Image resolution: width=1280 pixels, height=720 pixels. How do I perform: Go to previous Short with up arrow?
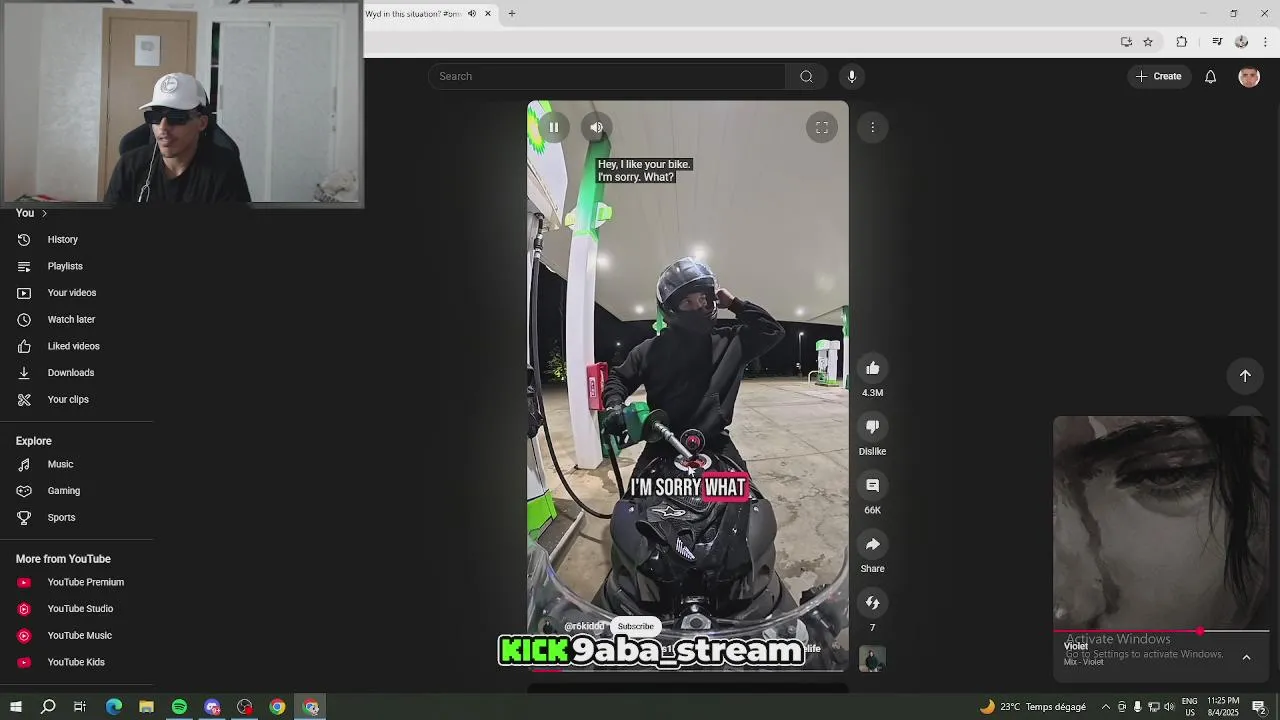[x=1245, y=376]
